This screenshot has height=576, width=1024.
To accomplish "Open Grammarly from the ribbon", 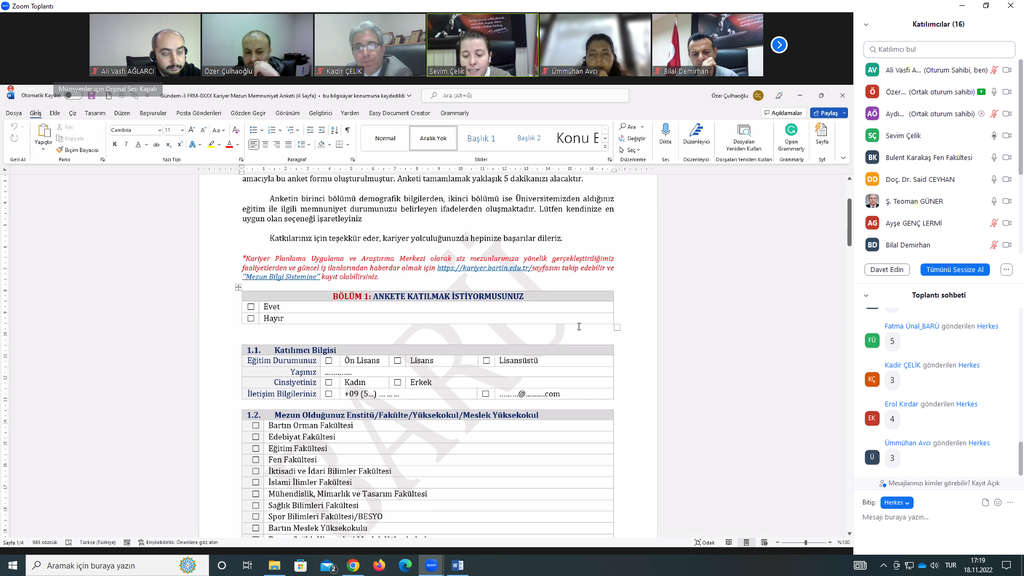I will click(x=791, y=134).
